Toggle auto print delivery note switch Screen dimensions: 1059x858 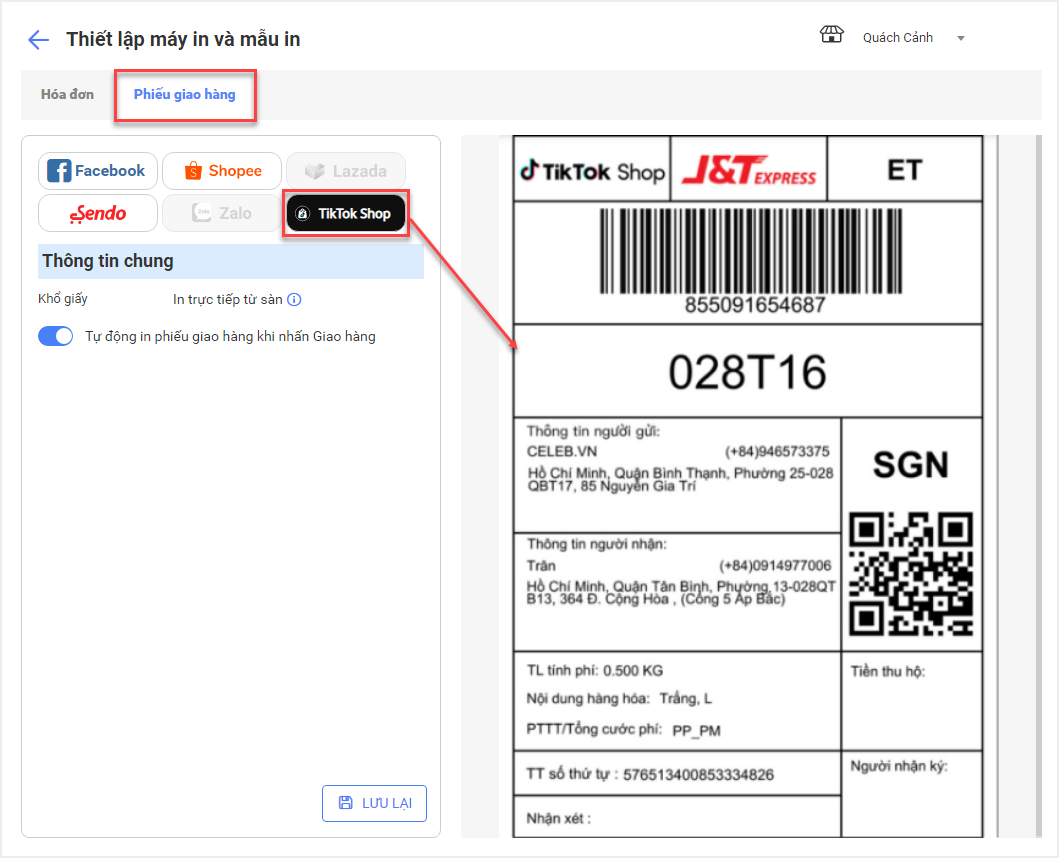[55, 336]
